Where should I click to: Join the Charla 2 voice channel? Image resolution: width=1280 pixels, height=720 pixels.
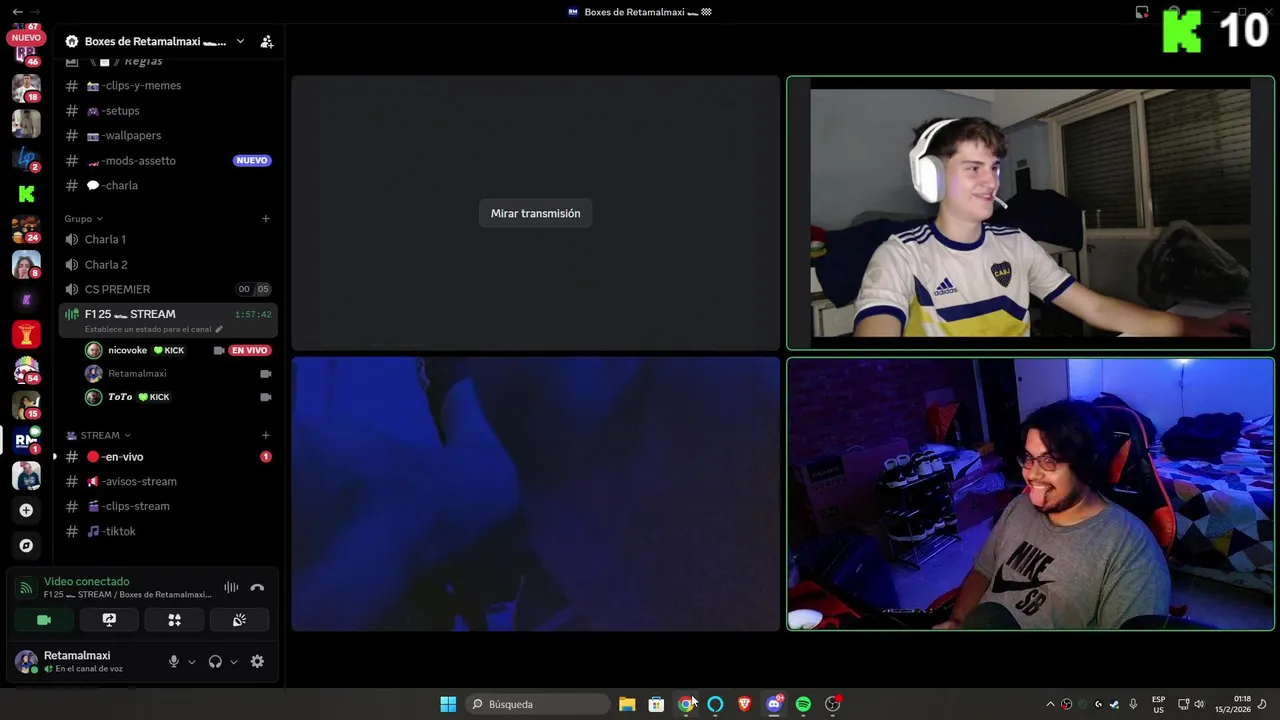(168, 265)
